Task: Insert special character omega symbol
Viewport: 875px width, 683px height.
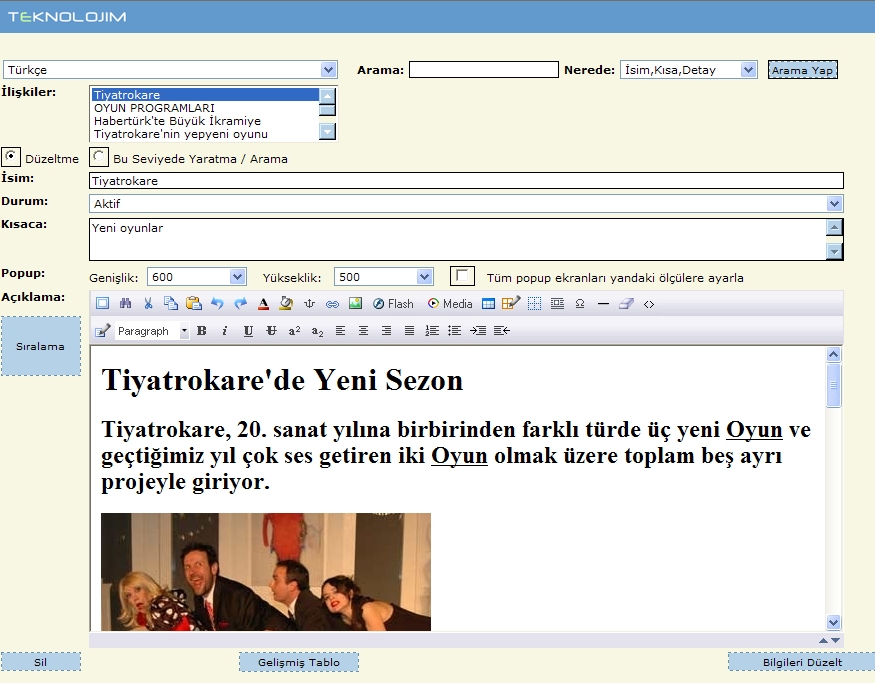Action: [x=580, y=304]
